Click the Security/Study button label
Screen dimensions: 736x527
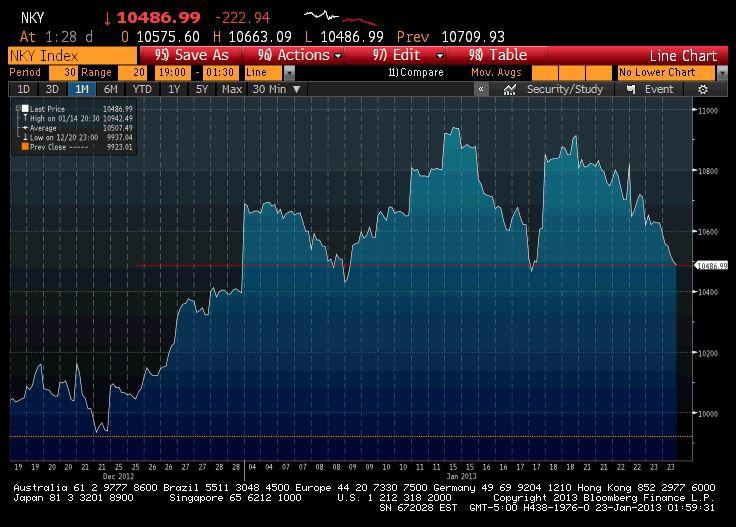click(x=565, y=89)
